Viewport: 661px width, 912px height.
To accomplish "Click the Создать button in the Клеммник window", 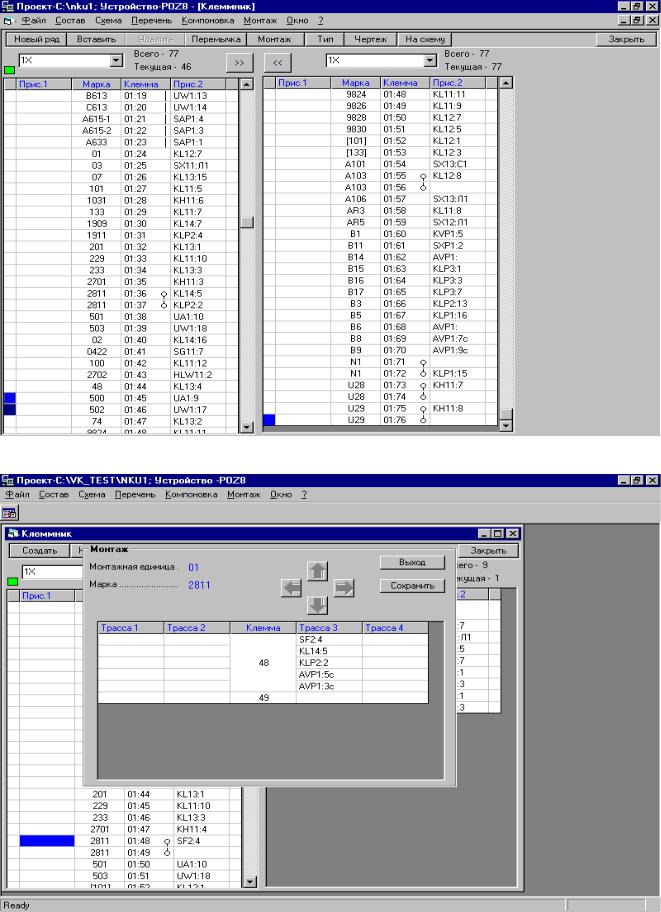I will [40, 550].
